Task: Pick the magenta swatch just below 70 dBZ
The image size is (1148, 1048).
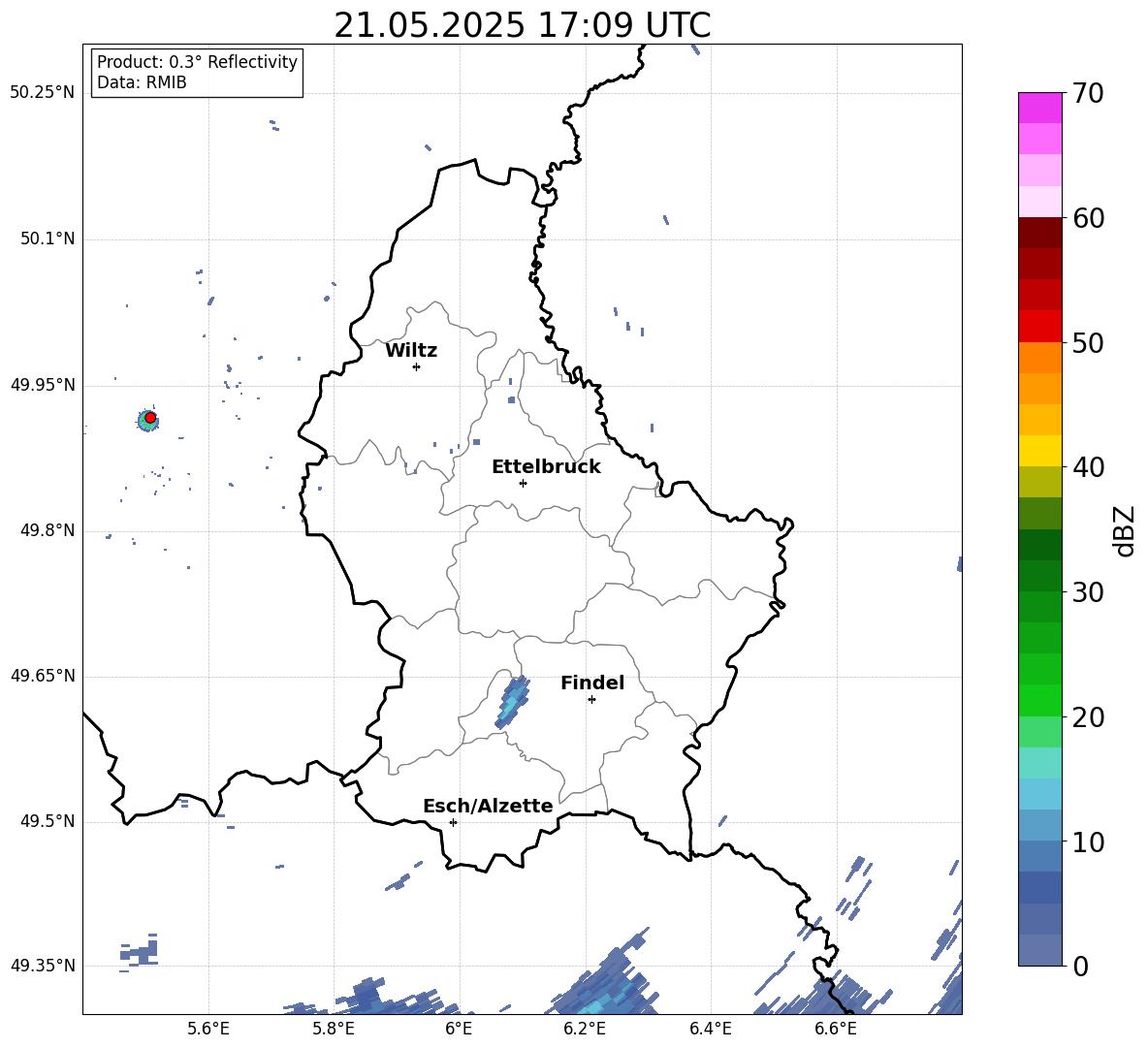Action: [1039, 109]
